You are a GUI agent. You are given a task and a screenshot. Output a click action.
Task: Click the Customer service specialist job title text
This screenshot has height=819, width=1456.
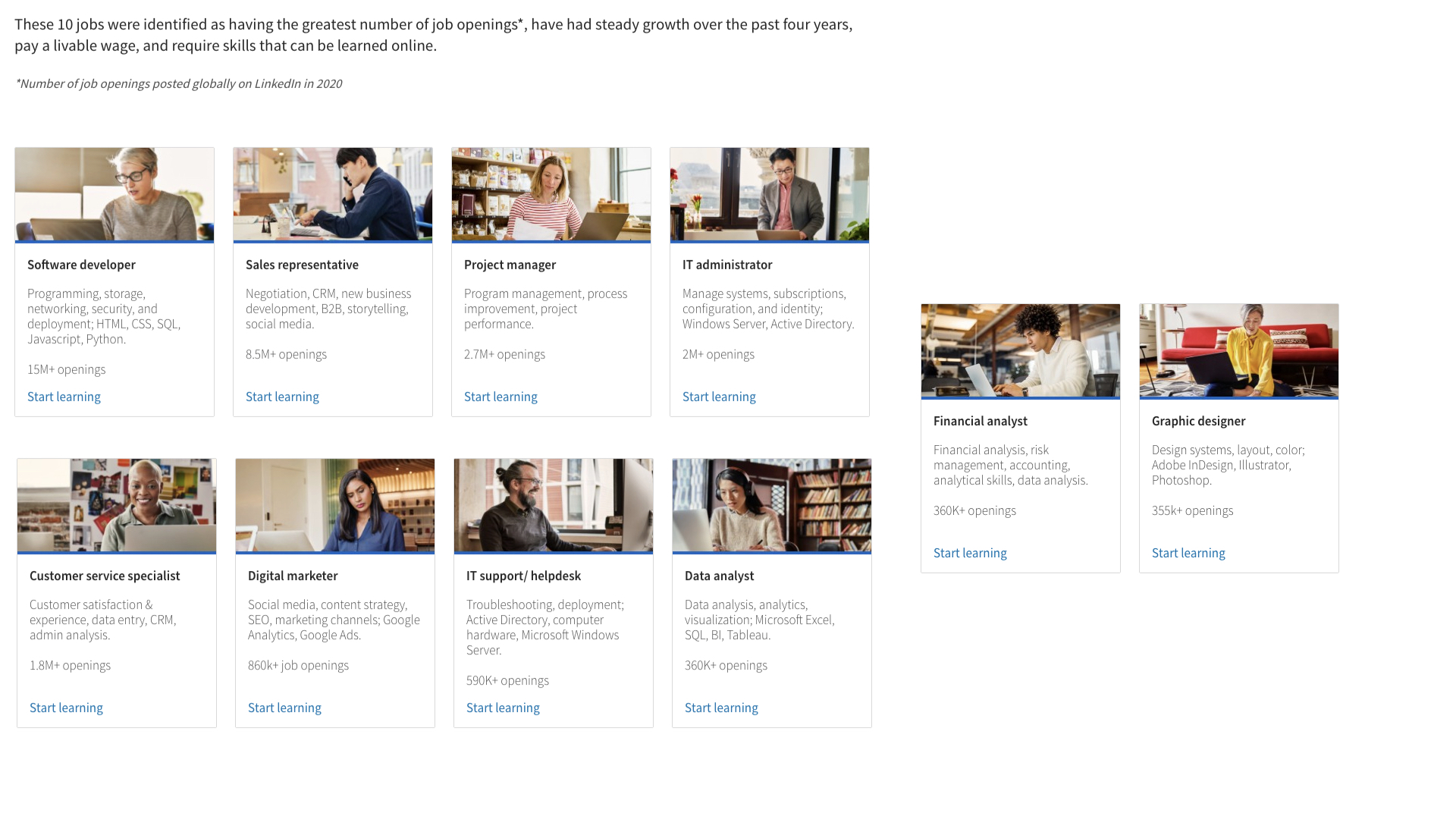[x=105, y=575]
